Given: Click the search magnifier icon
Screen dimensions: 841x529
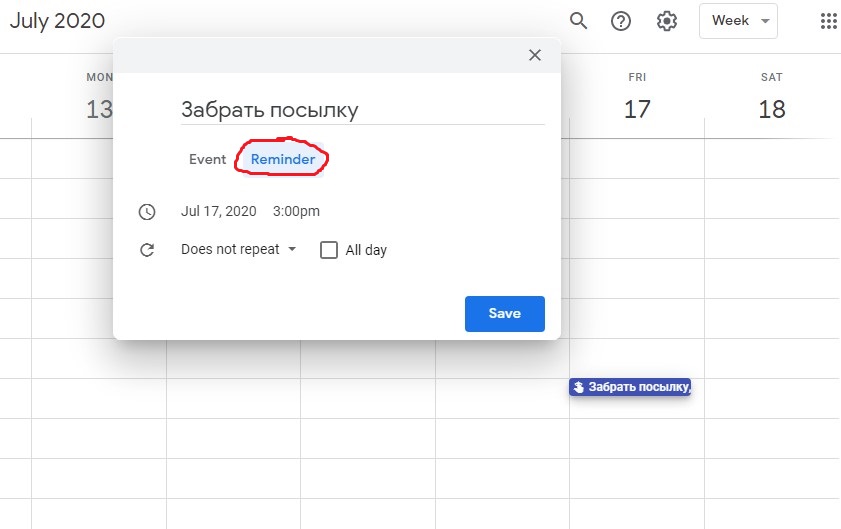Looking at the screenshot, I should coord(578,21).
